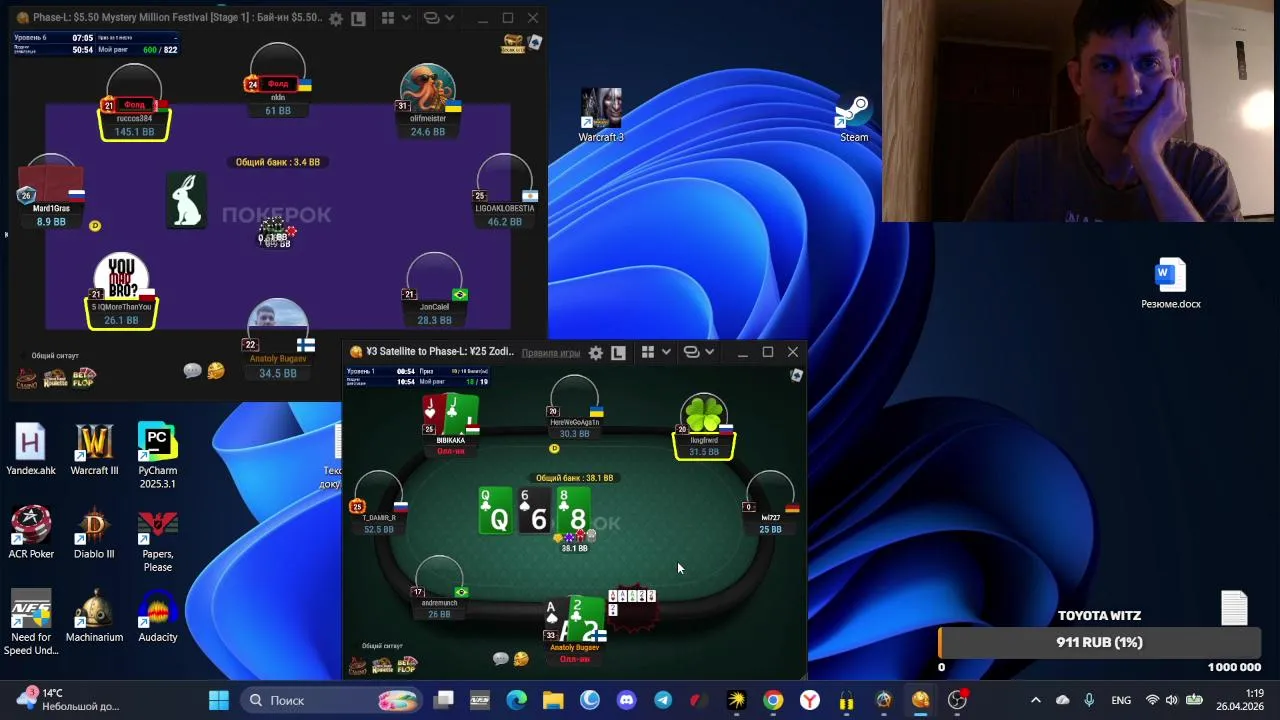Open Google Chrome from taskbar

(773, 700)
